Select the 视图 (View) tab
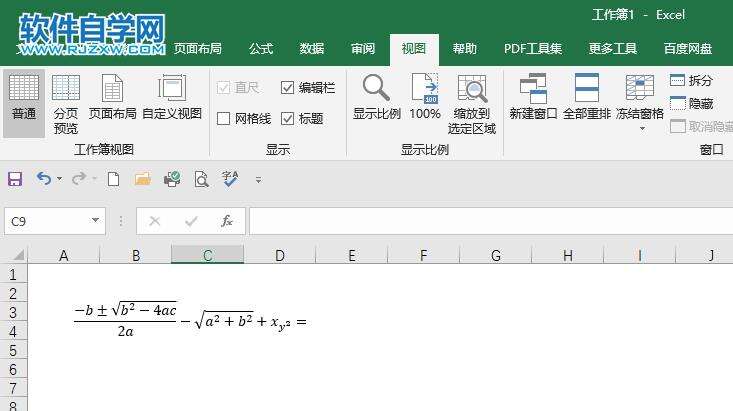 click(414, 49)
